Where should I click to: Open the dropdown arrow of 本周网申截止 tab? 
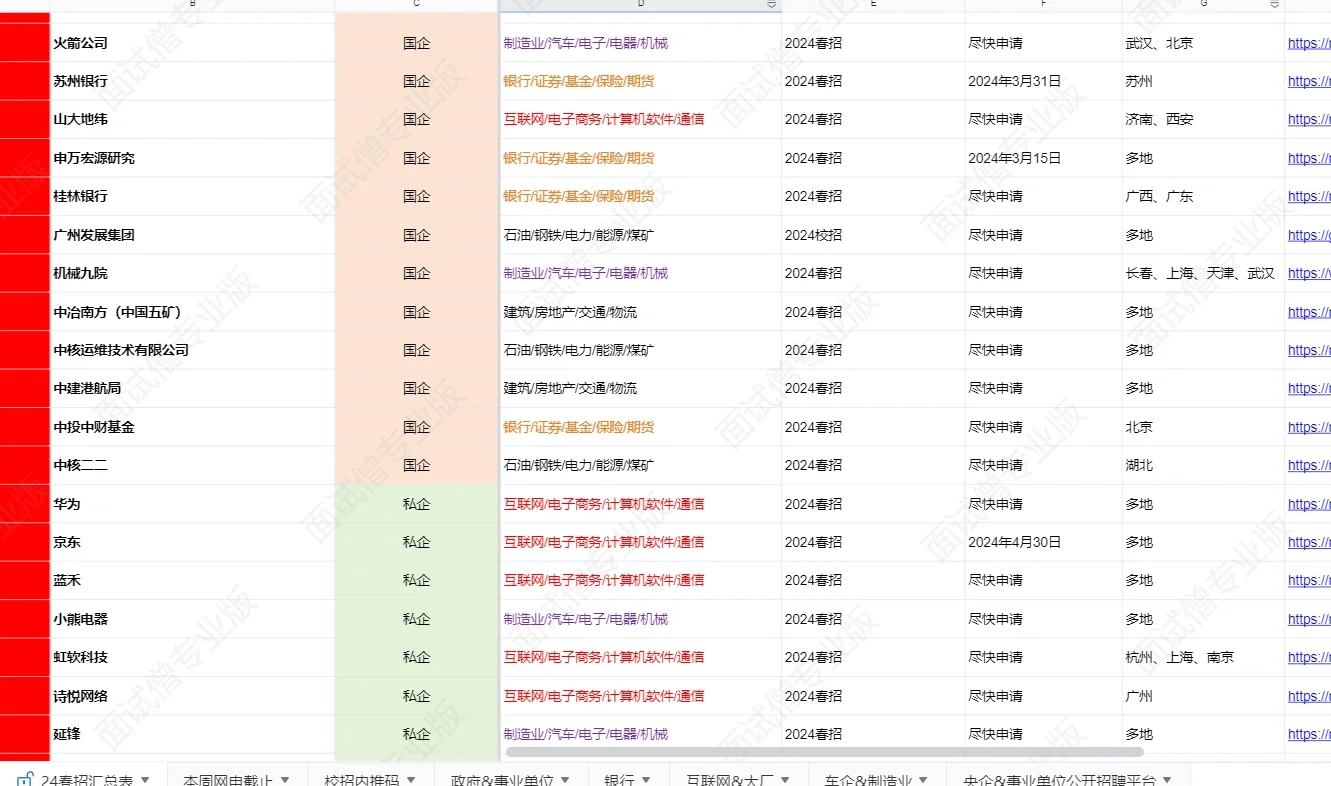tap(285, 779)
